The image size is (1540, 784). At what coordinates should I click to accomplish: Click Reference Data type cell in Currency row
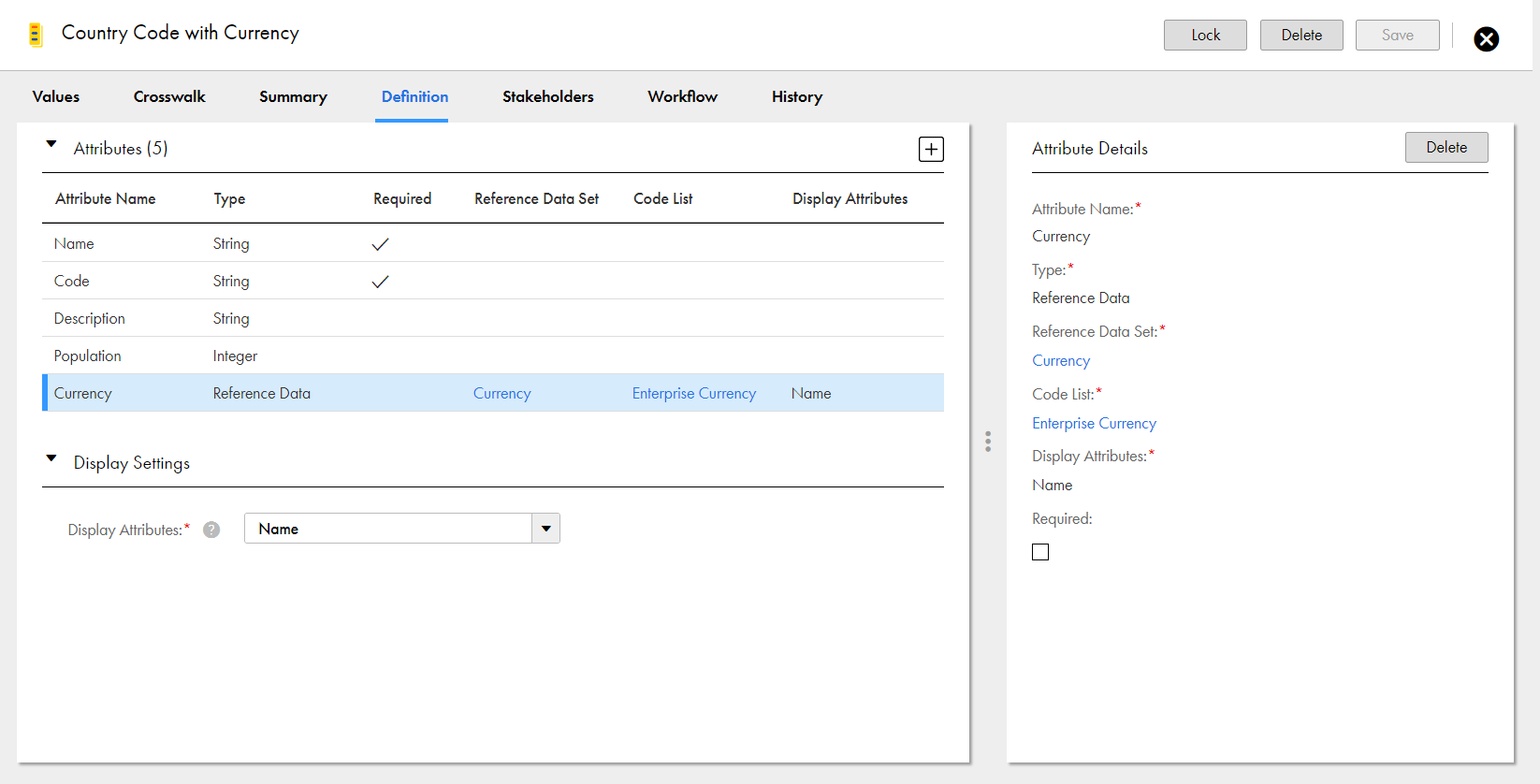pos(261,393)
